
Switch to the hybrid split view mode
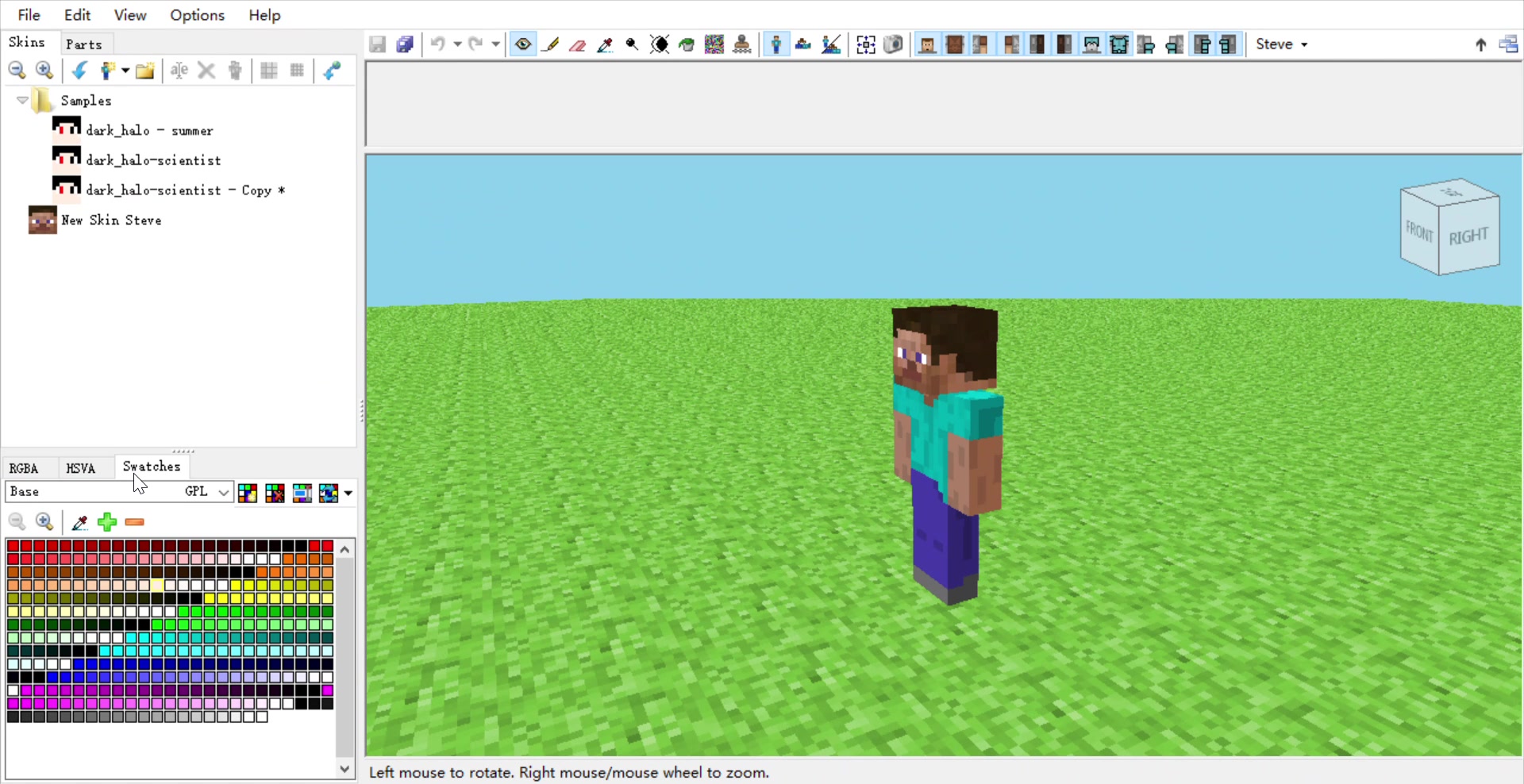[x=831, y=44]
